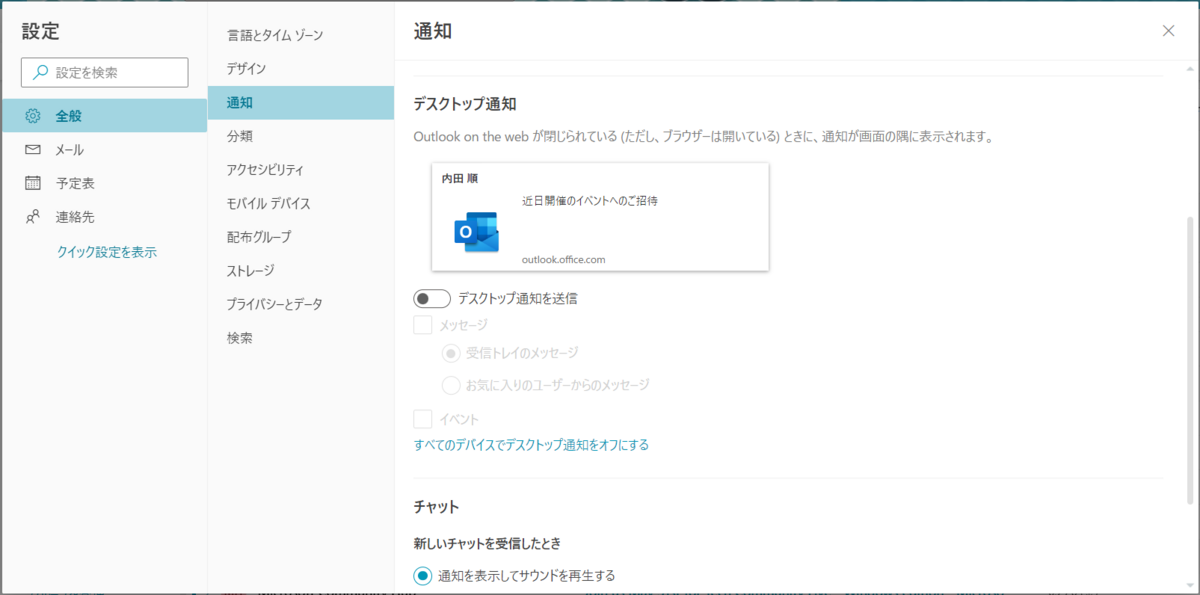Open 配布グループ settings page

click(301, 237)
